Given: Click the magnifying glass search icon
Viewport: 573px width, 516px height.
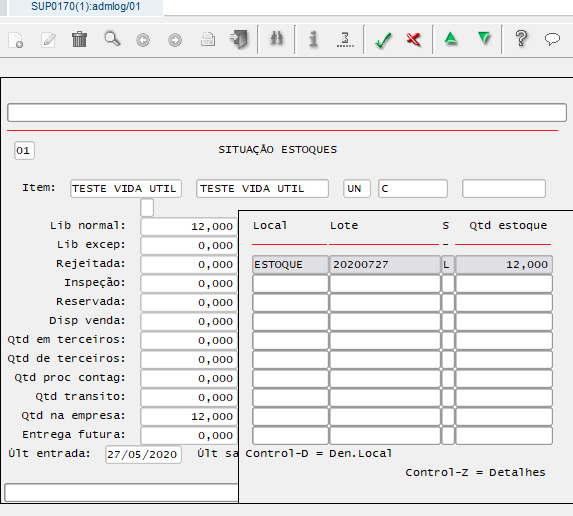Looking at the screenshot, I should (x=112, y=39).
